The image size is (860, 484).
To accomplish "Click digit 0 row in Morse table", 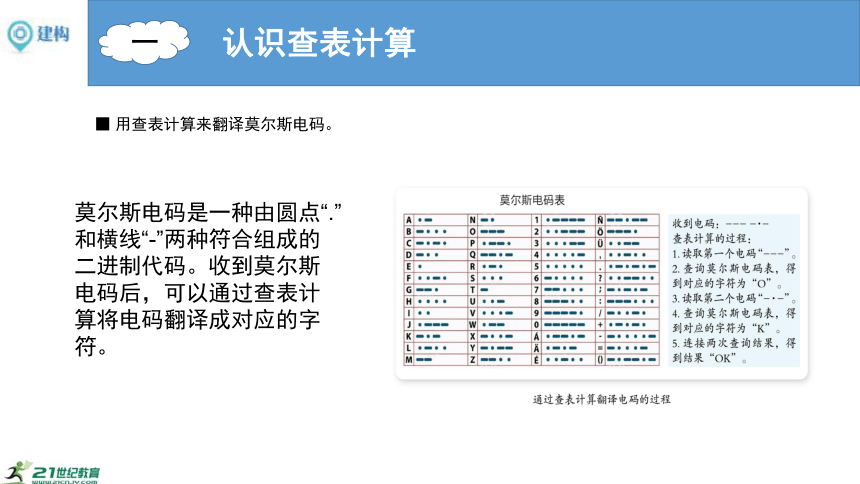I will (x=563, y=325).
